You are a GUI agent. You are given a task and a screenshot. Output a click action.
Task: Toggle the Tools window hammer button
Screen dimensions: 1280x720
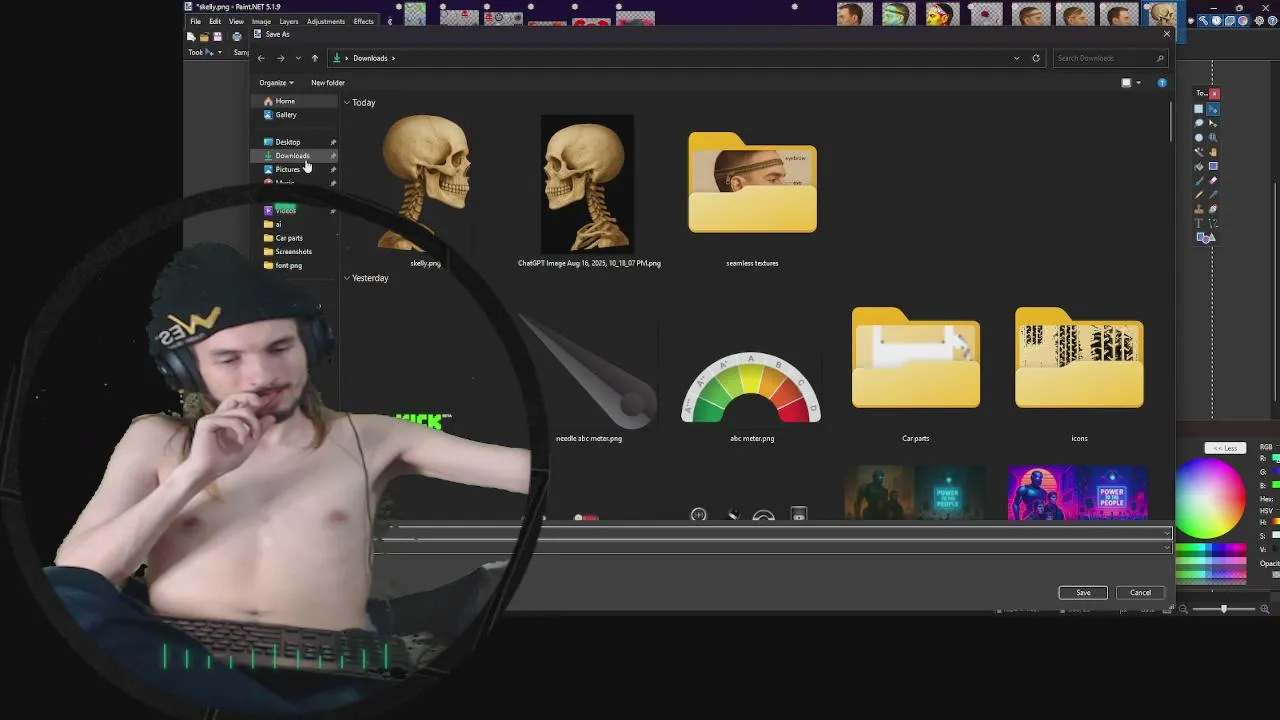pos(1203,20)
